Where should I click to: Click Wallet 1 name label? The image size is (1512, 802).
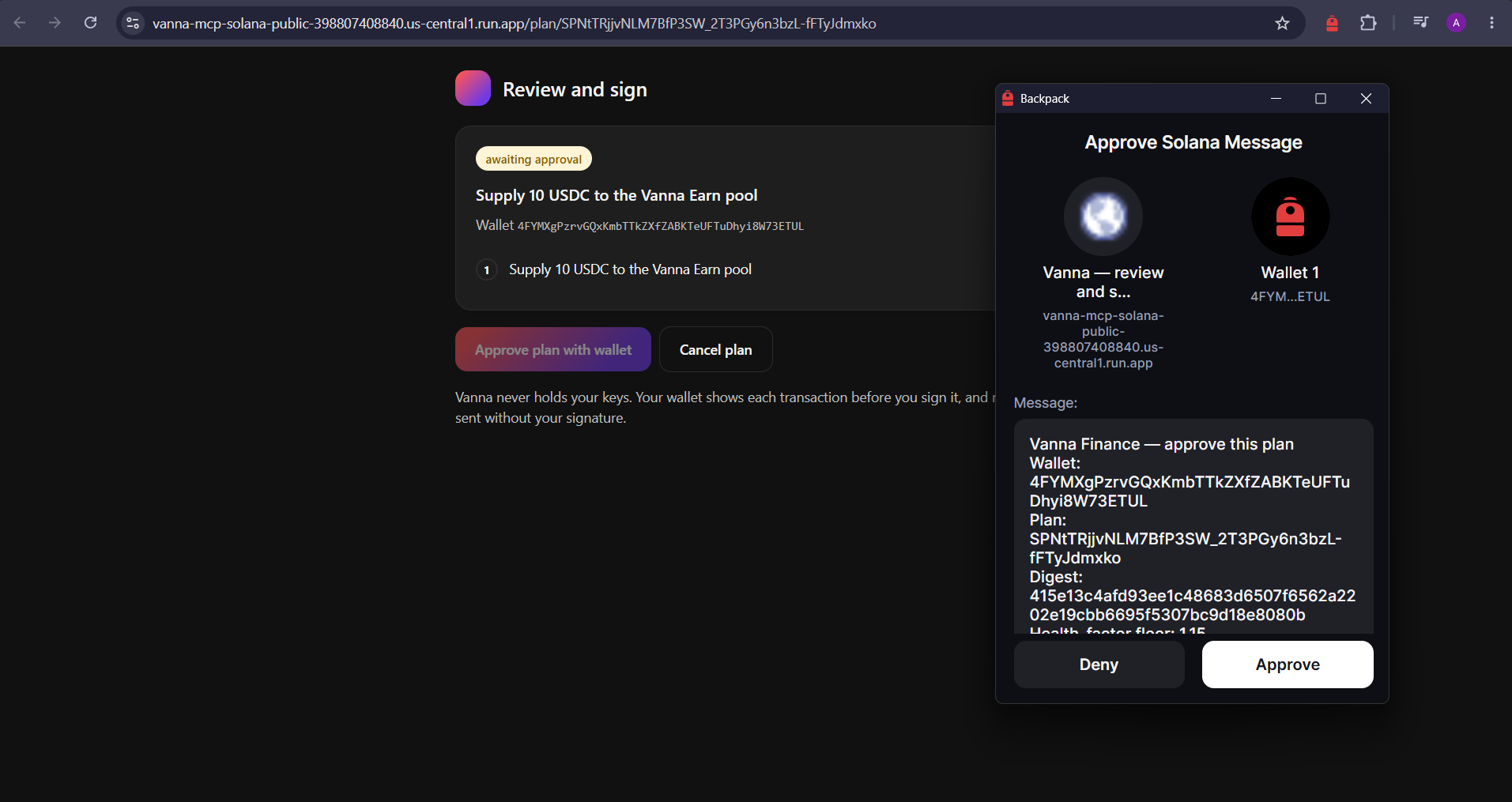coord(1290,273)
